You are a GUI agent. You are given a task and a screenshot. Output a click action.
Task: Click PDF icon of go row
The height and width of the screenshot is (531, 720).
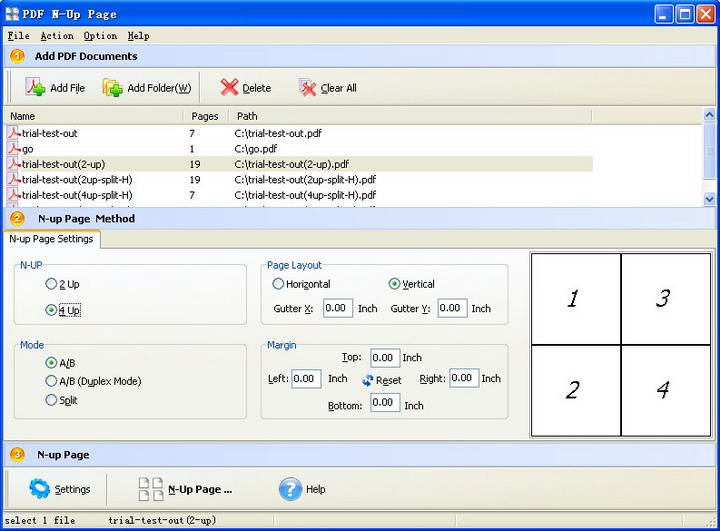click(14, 148)
